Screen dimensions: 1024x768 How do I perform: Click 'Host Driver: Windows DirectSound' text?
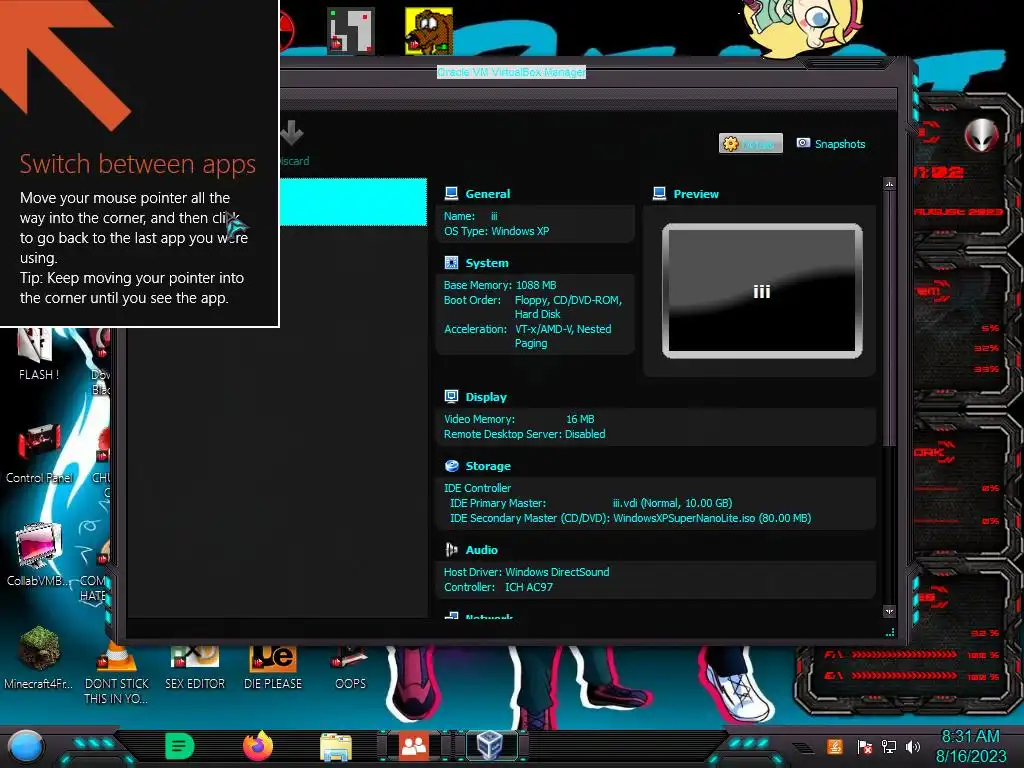[x=526, y=572]
